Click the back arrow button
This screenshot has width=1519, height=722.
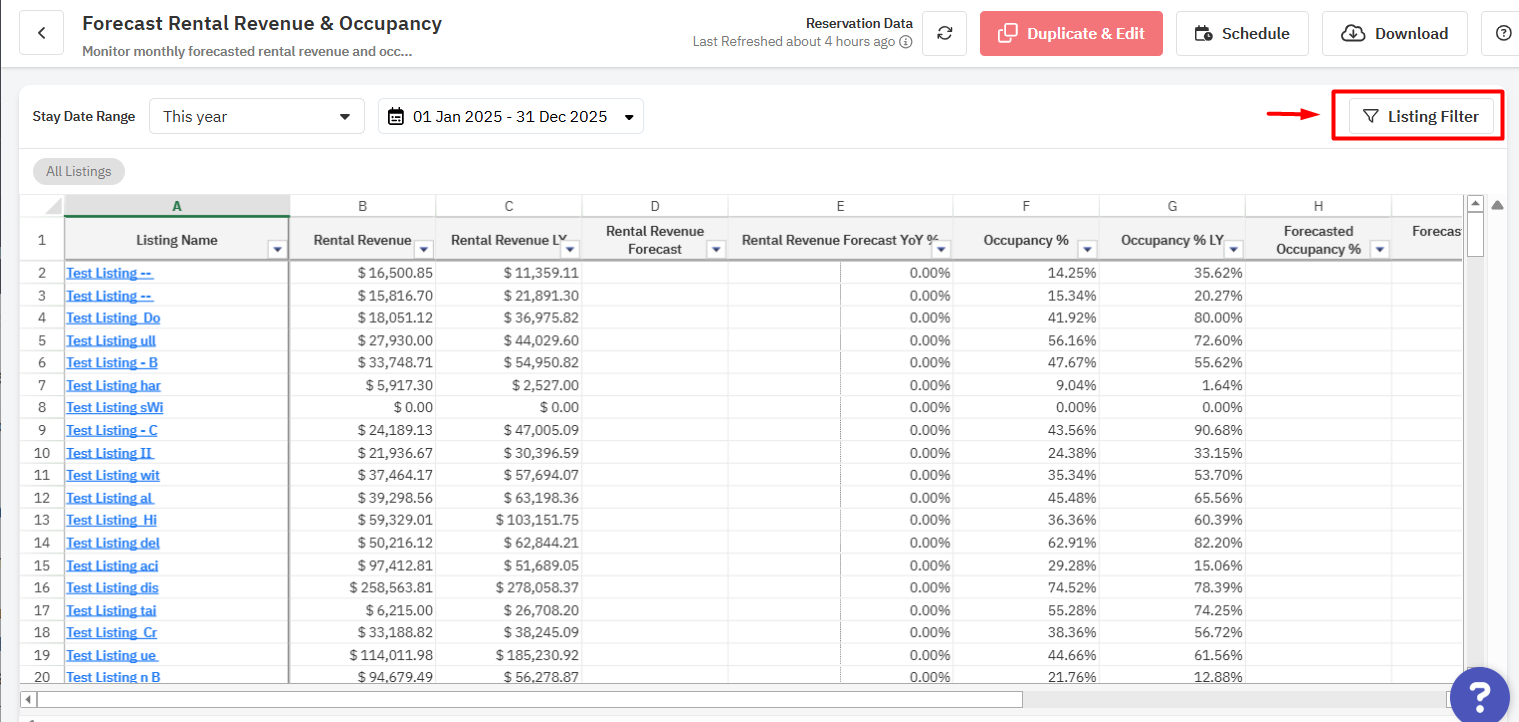42,33
